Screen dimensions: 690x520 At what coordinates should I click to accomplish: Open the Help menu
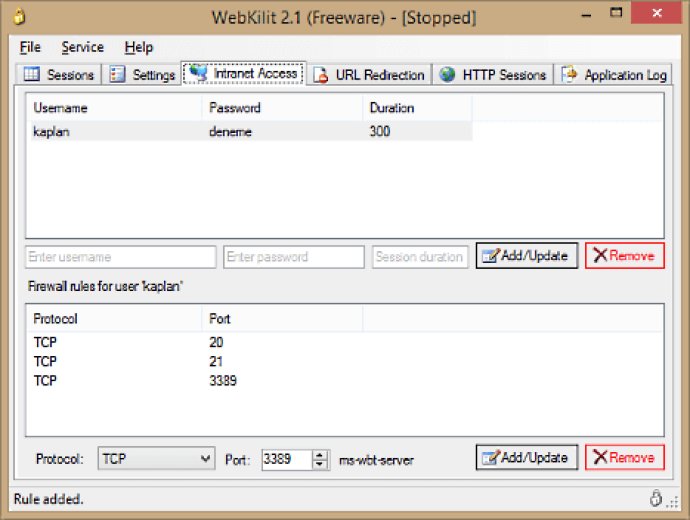point(139,47)
